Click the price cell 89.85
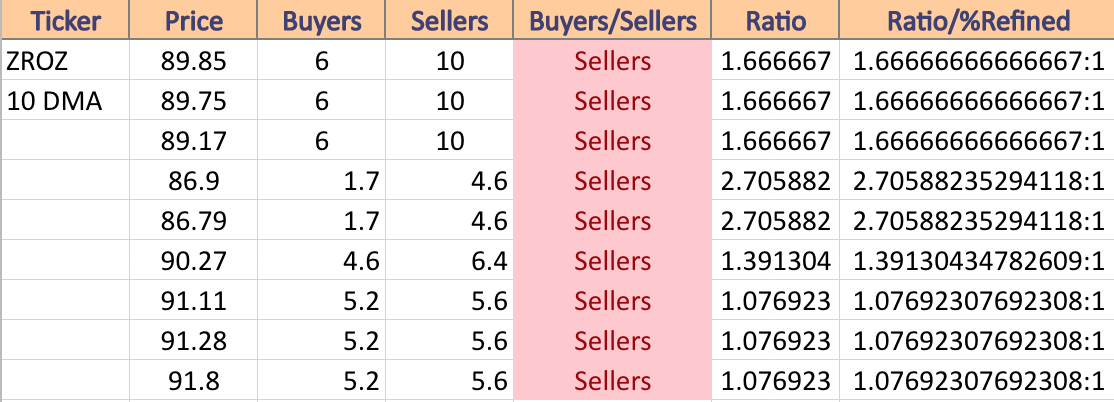The width and height of the screenshot is (1114, 402). click(x=193, y=60)
